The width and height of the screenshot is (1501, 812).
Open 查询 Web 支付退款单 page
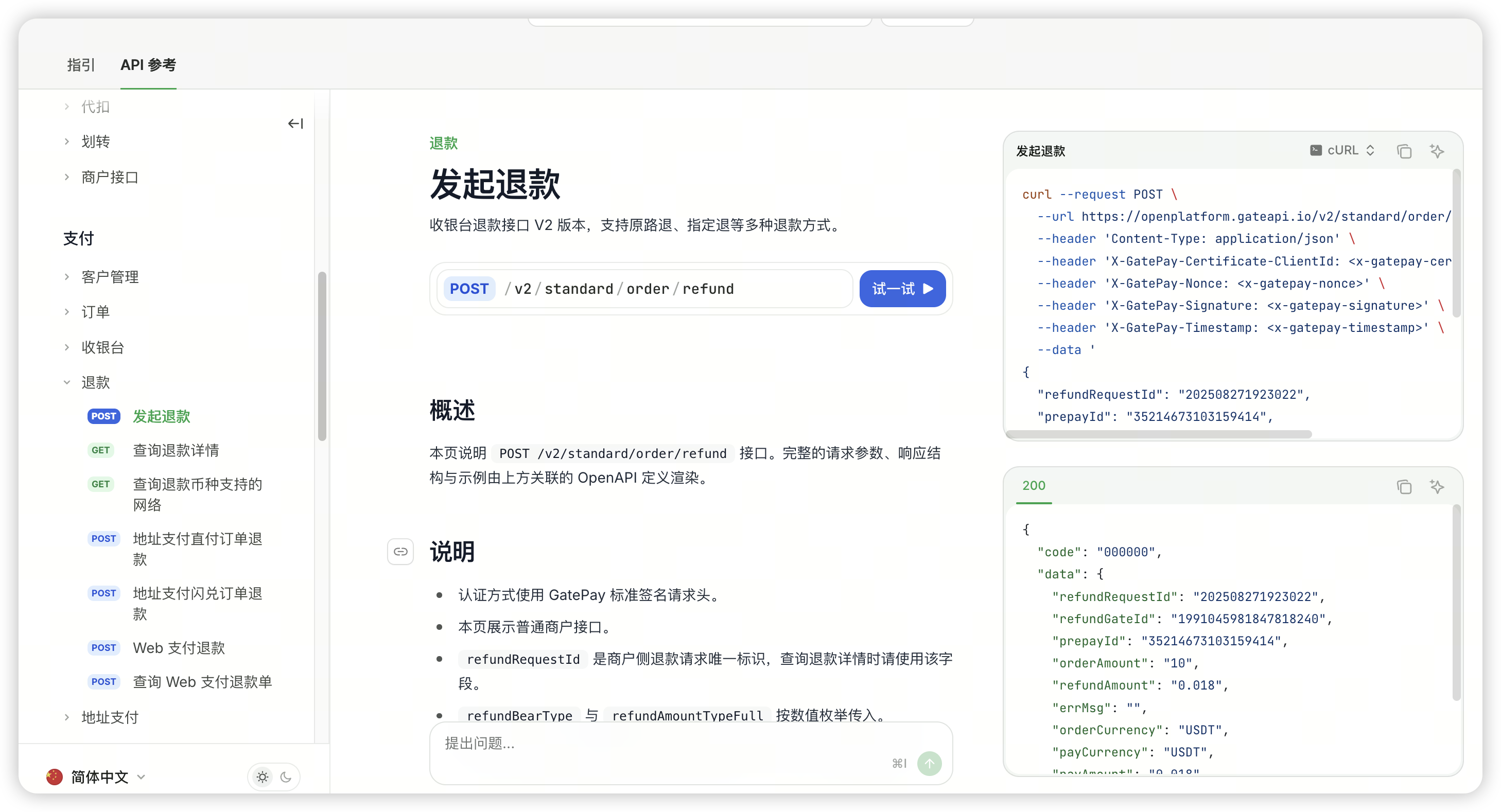202,681
